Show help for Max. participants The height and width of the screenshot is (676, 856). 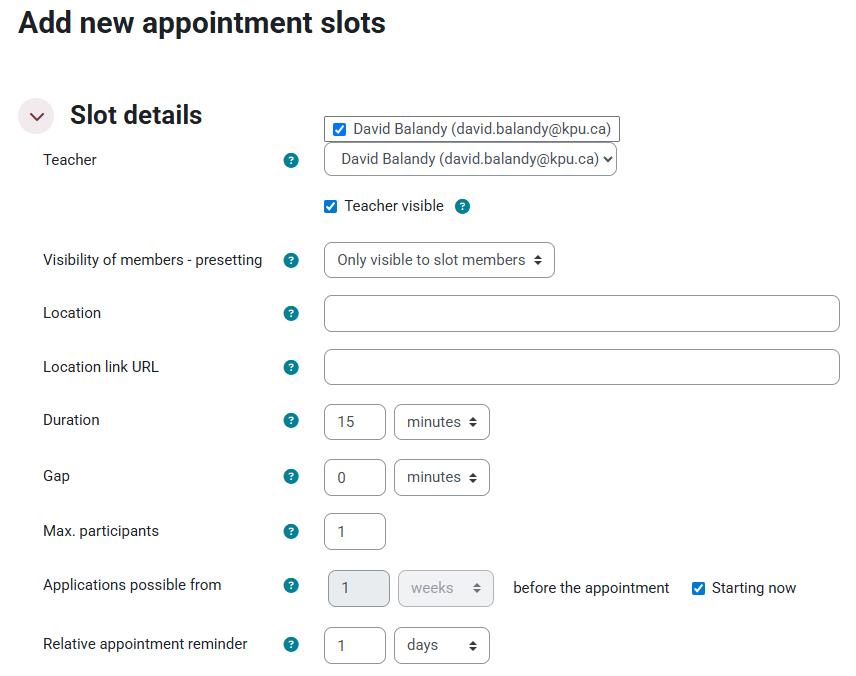click(x=291, y=532)
